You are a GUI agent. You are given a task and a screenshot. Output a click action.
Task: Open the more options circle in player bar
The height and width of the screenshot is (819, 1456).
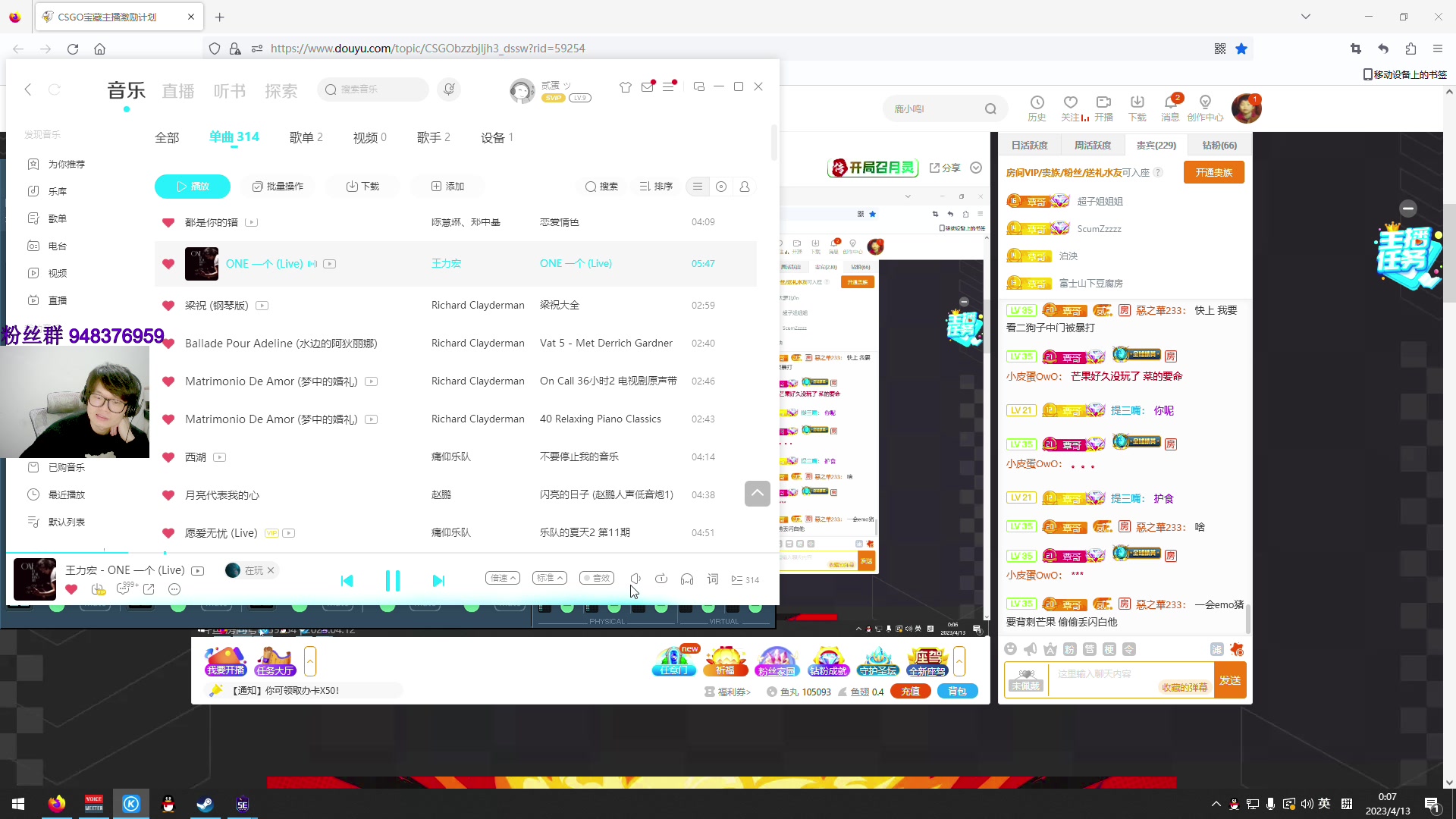tap(174, 589)
